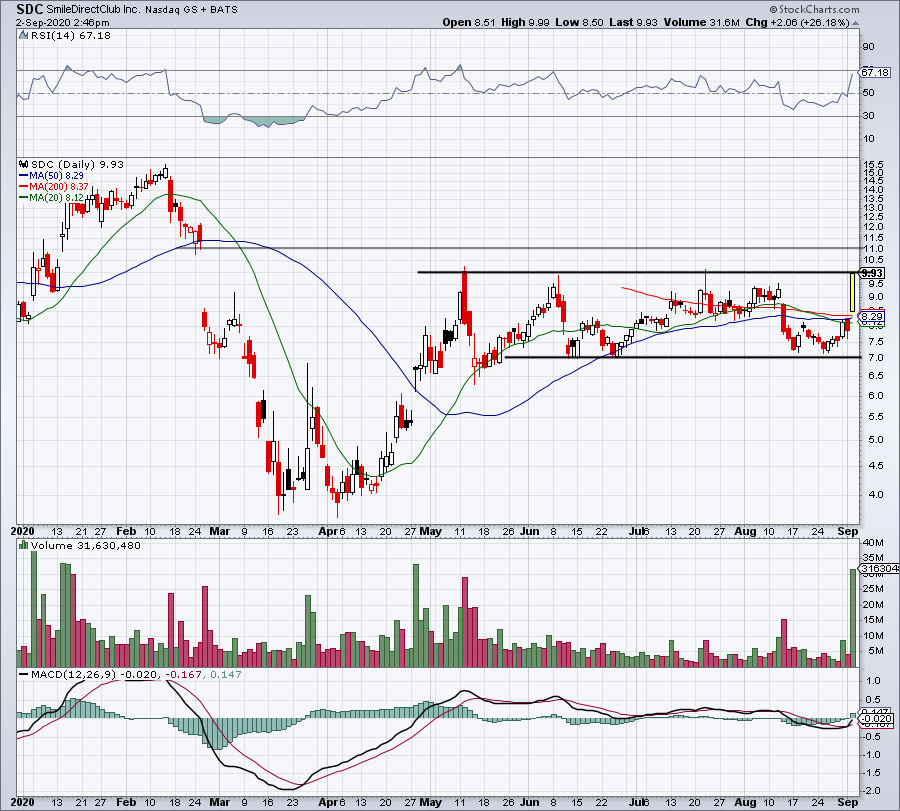
Task: Click the red MA(200) legend line marker
Action: [x=24, y=187]
